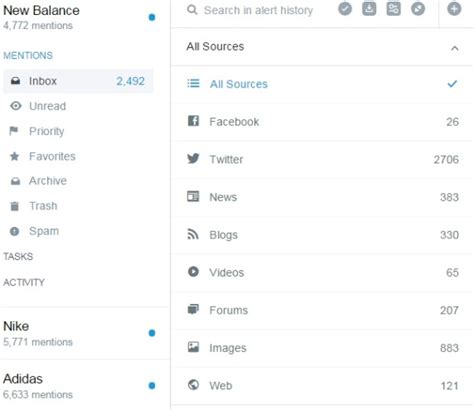Click the Web globe icon

[193, 385]
